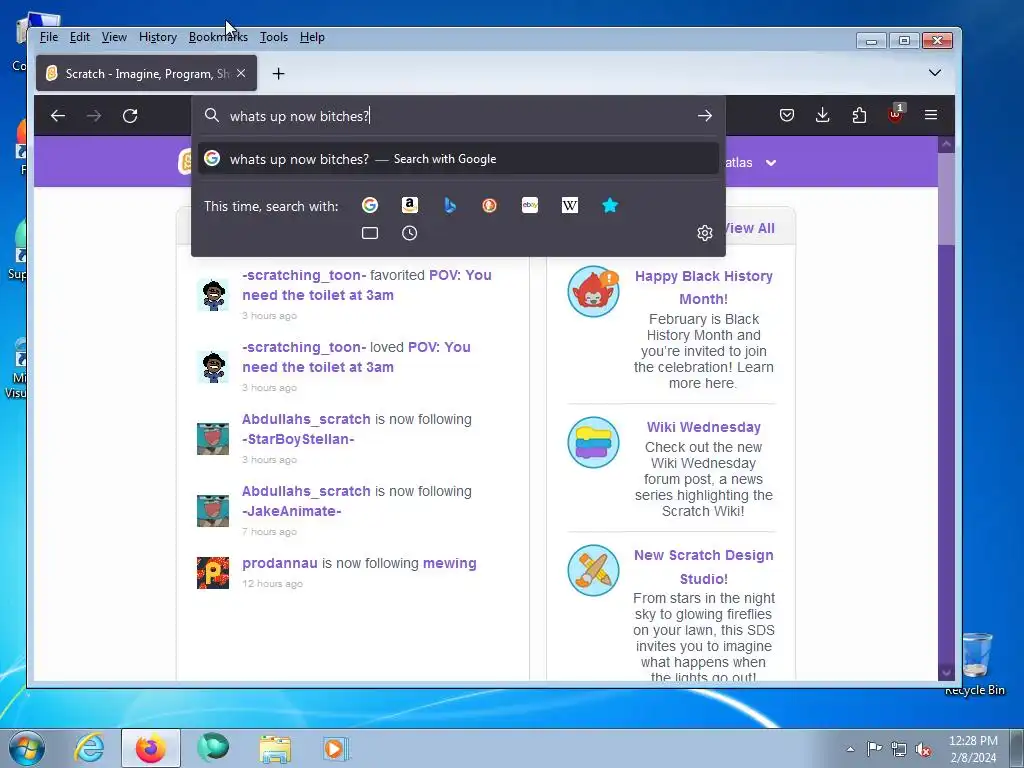
Task: Expand the list all tabs chevron
Action: tap(935, 72)
